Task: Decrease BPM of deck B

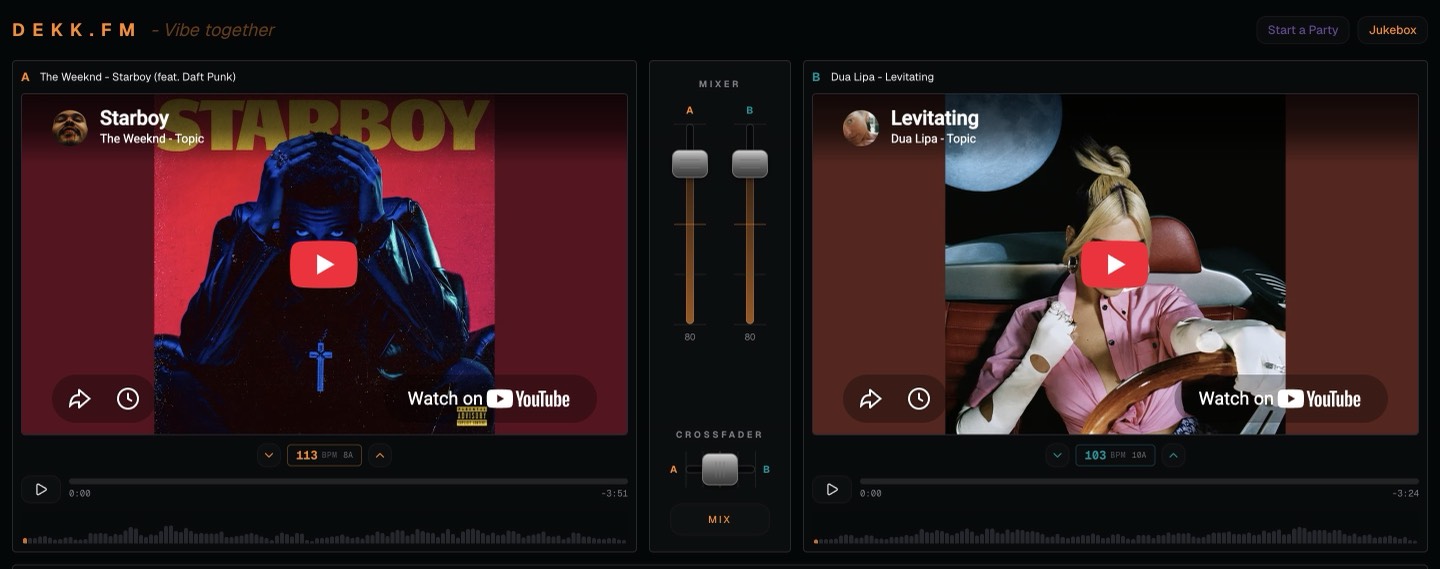Action: click(x=1058, y=456)
